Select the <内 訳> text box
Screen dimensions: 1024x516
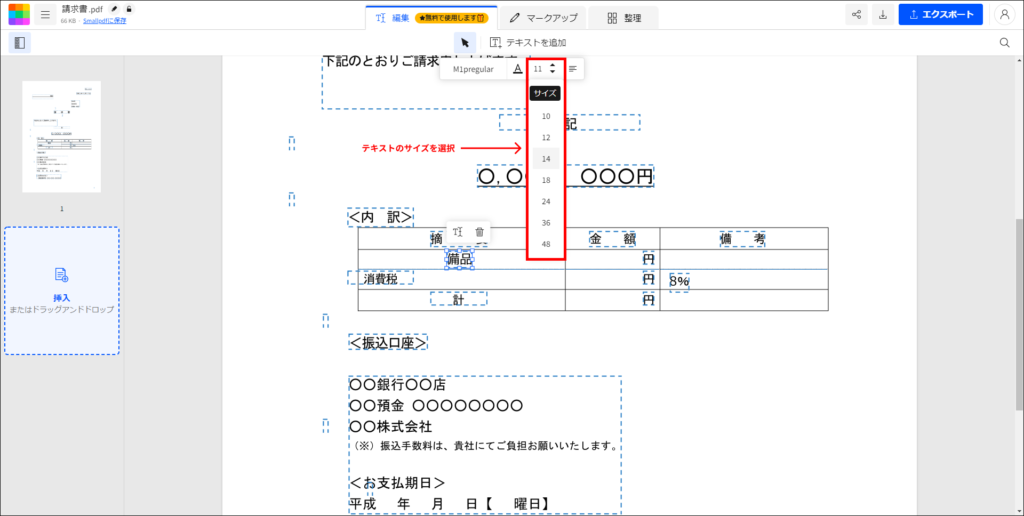(x=381, y=218)
